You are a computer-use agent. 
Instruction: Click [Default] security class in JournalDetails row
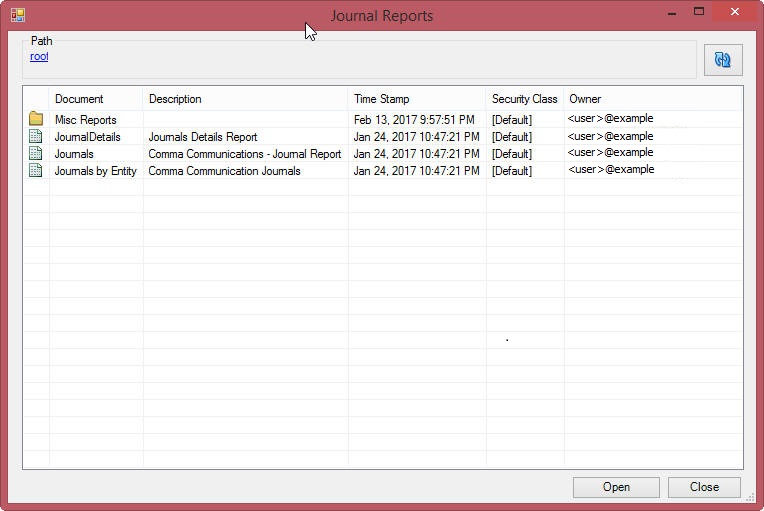coord(512,137)
